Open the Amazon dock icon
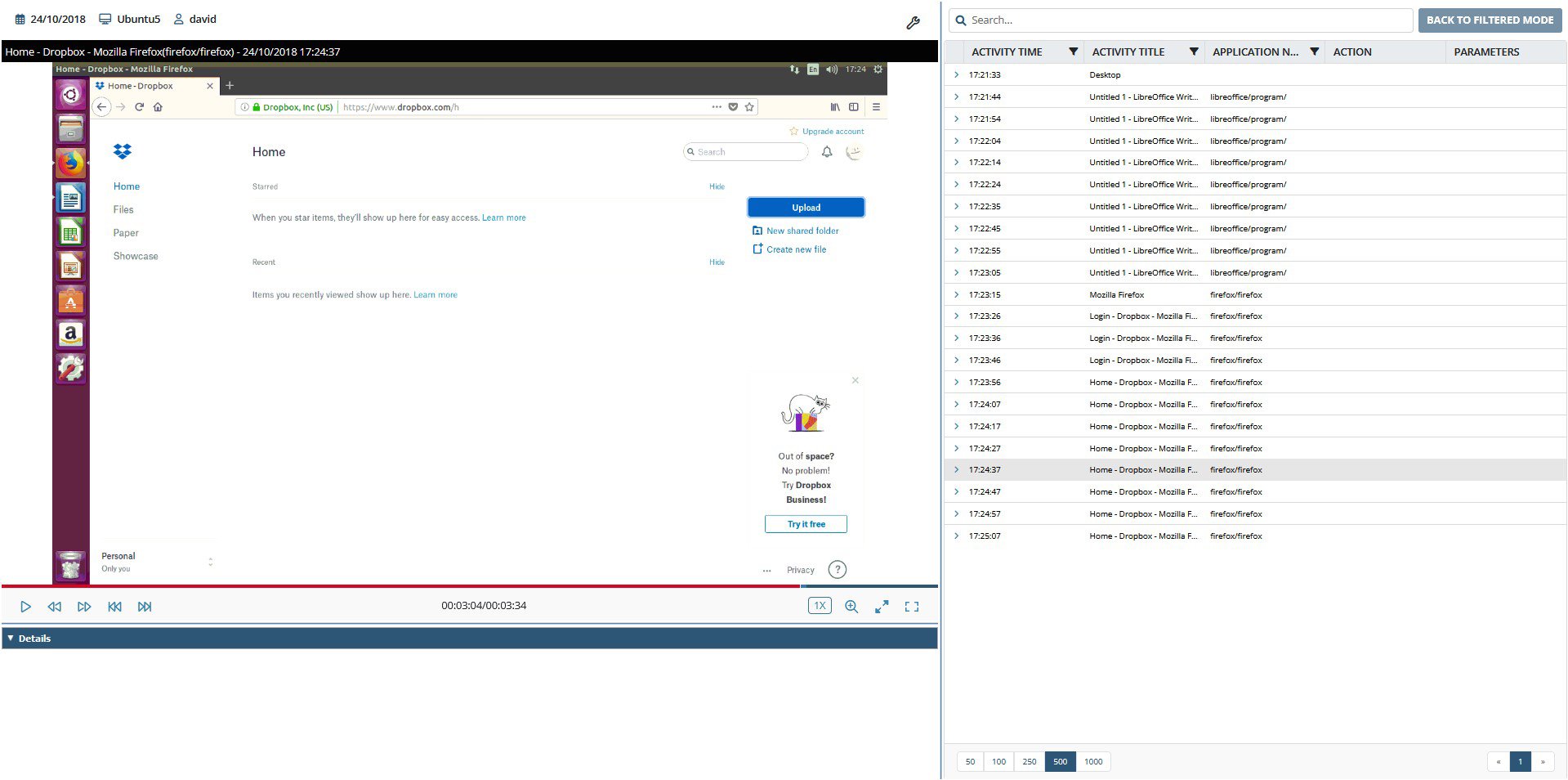 click(x=71, y=334)
